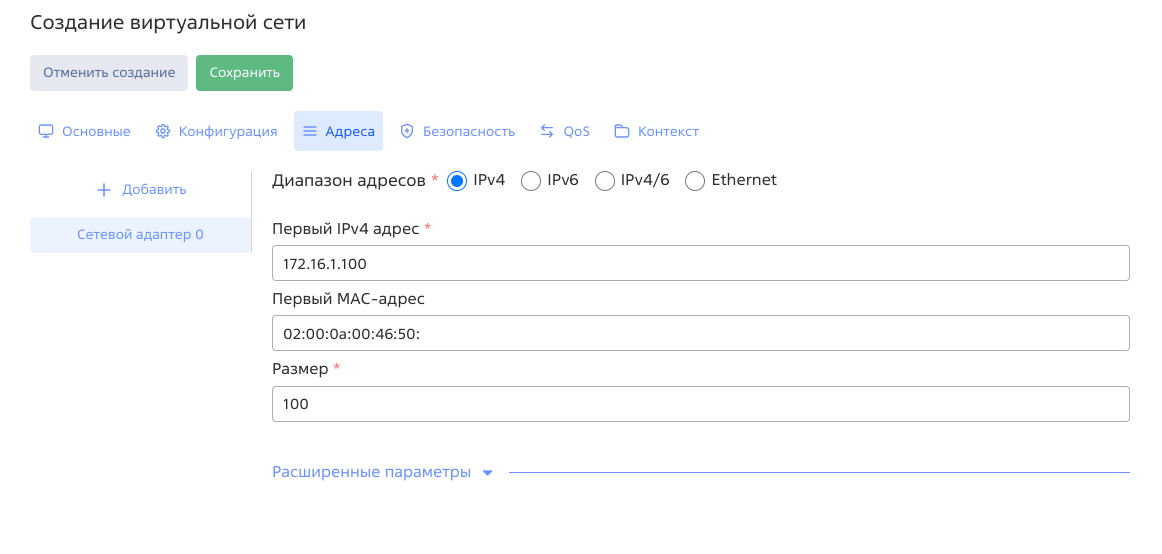The width and height of the screenshot is (1162, 554).
Task: Click the green Сохранить button
Action: click(245, 73)
